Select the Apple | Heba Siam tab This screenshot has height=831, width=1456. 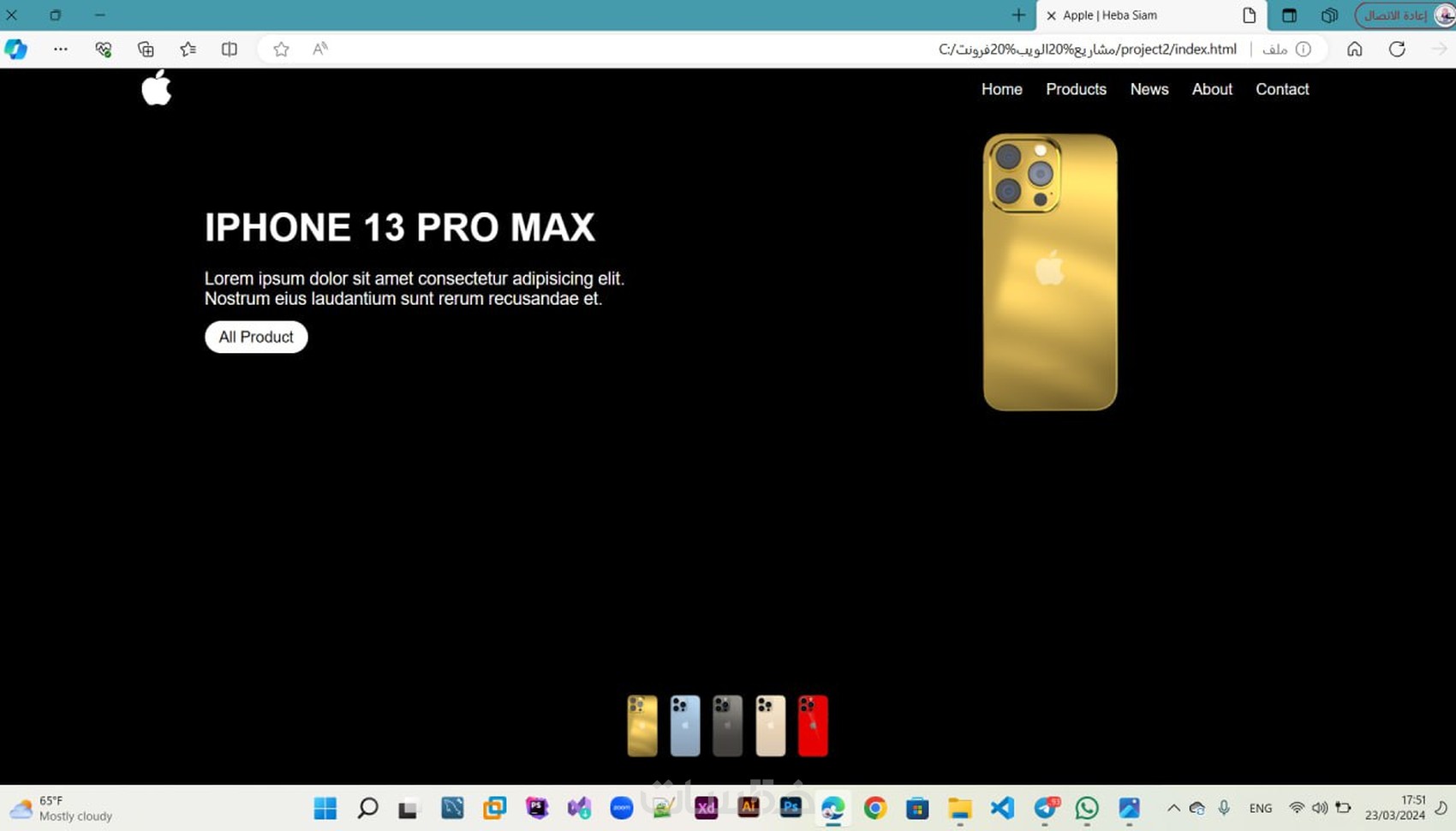[1150, 15]
